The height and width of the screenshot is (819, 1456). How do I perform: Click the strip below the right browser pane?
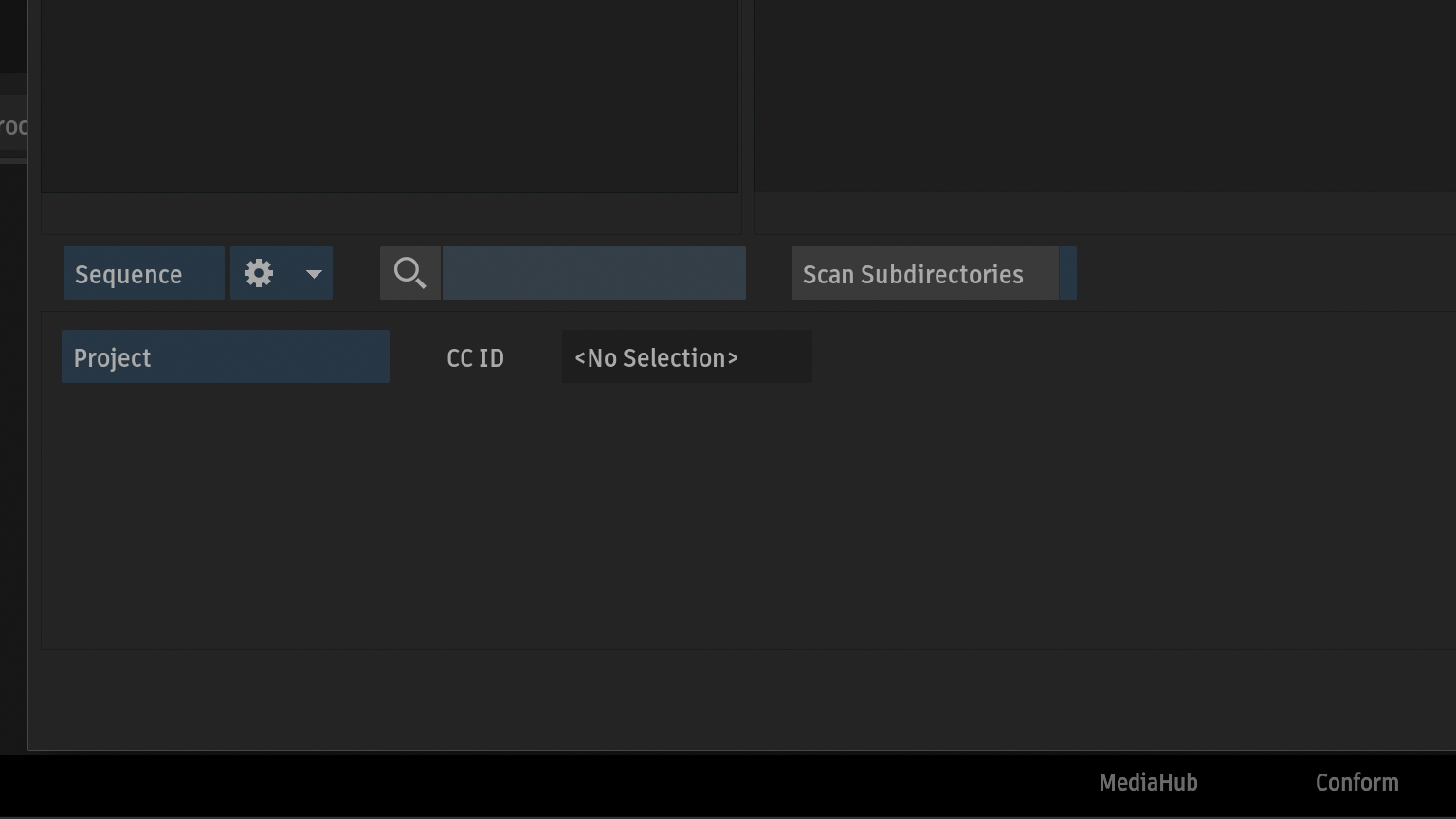(x=1104, y=213)
